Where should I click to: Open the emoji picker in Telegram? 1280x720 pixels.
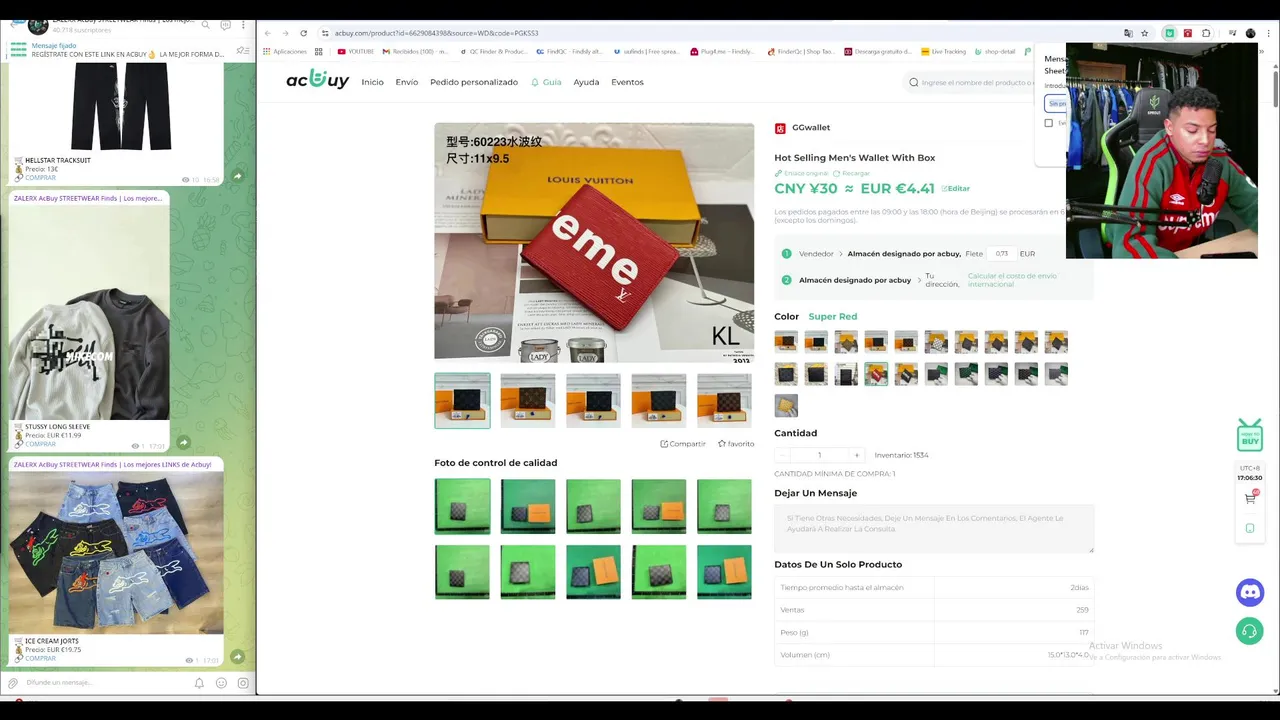click(221, 683)
